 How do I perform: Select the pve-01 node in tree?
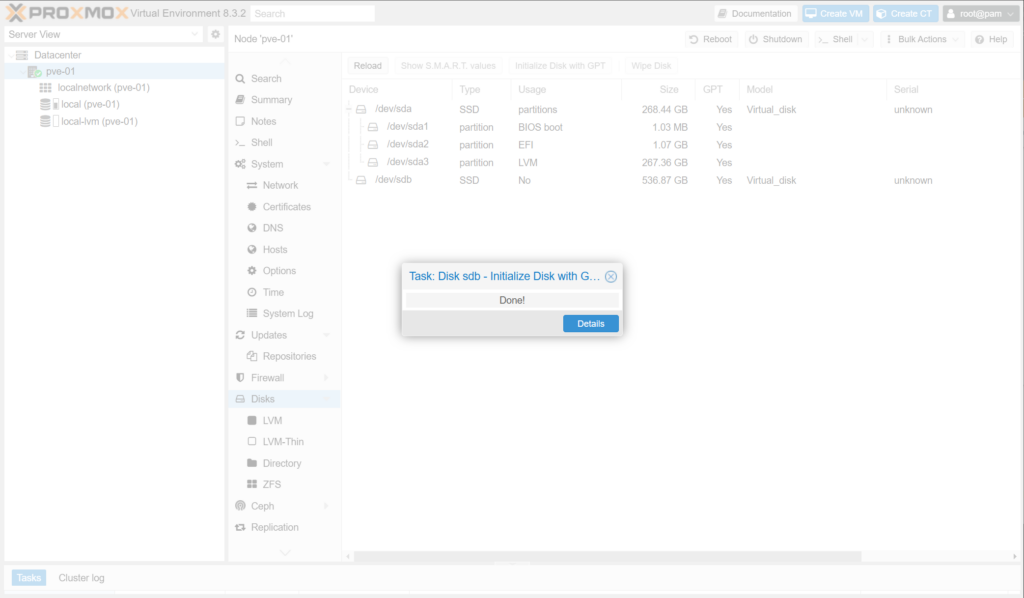click(60, 71)
